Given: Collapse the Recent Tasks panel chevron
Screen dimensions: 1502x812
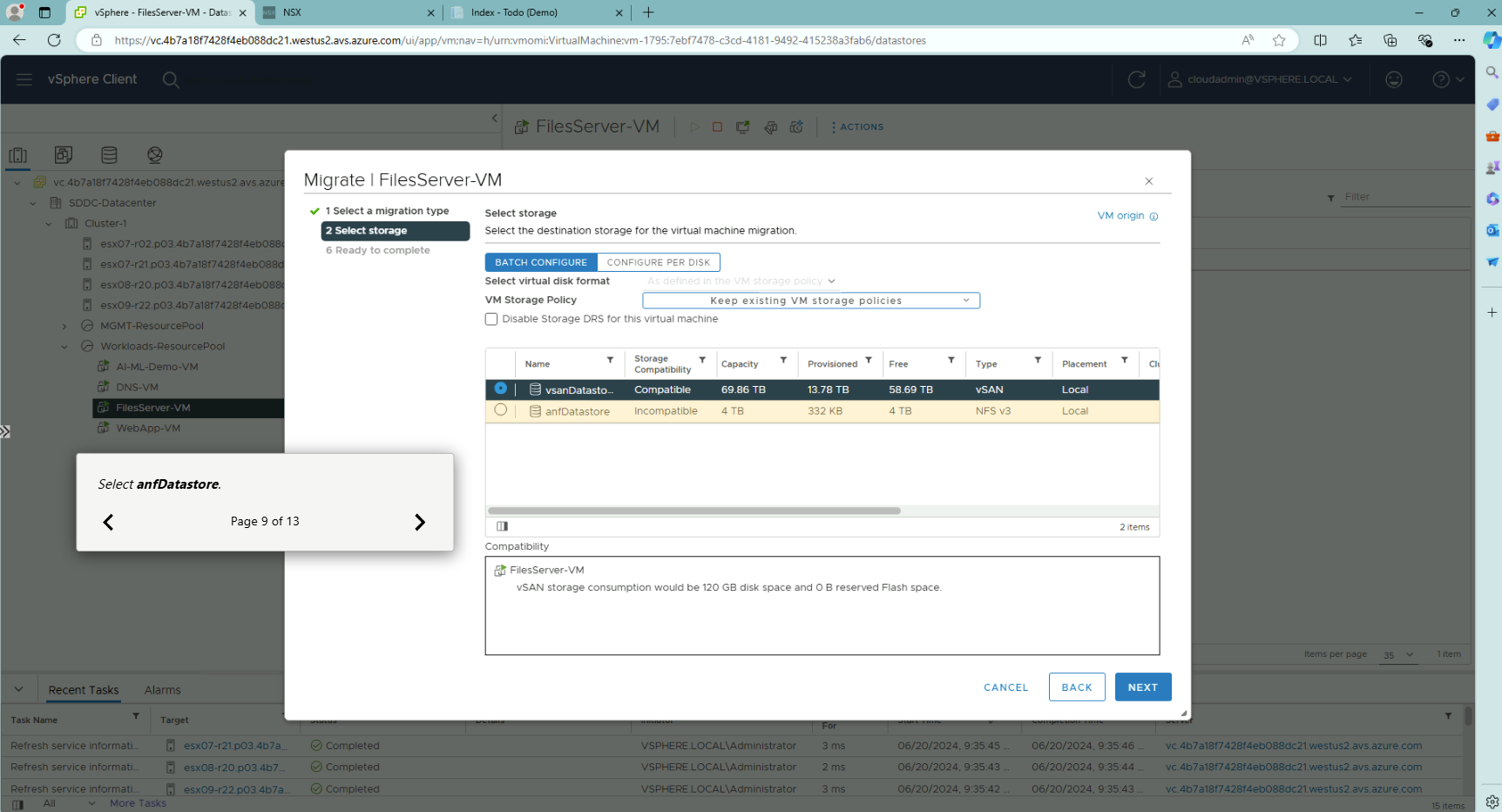Looking at the screenshot, I should point(18,689).
